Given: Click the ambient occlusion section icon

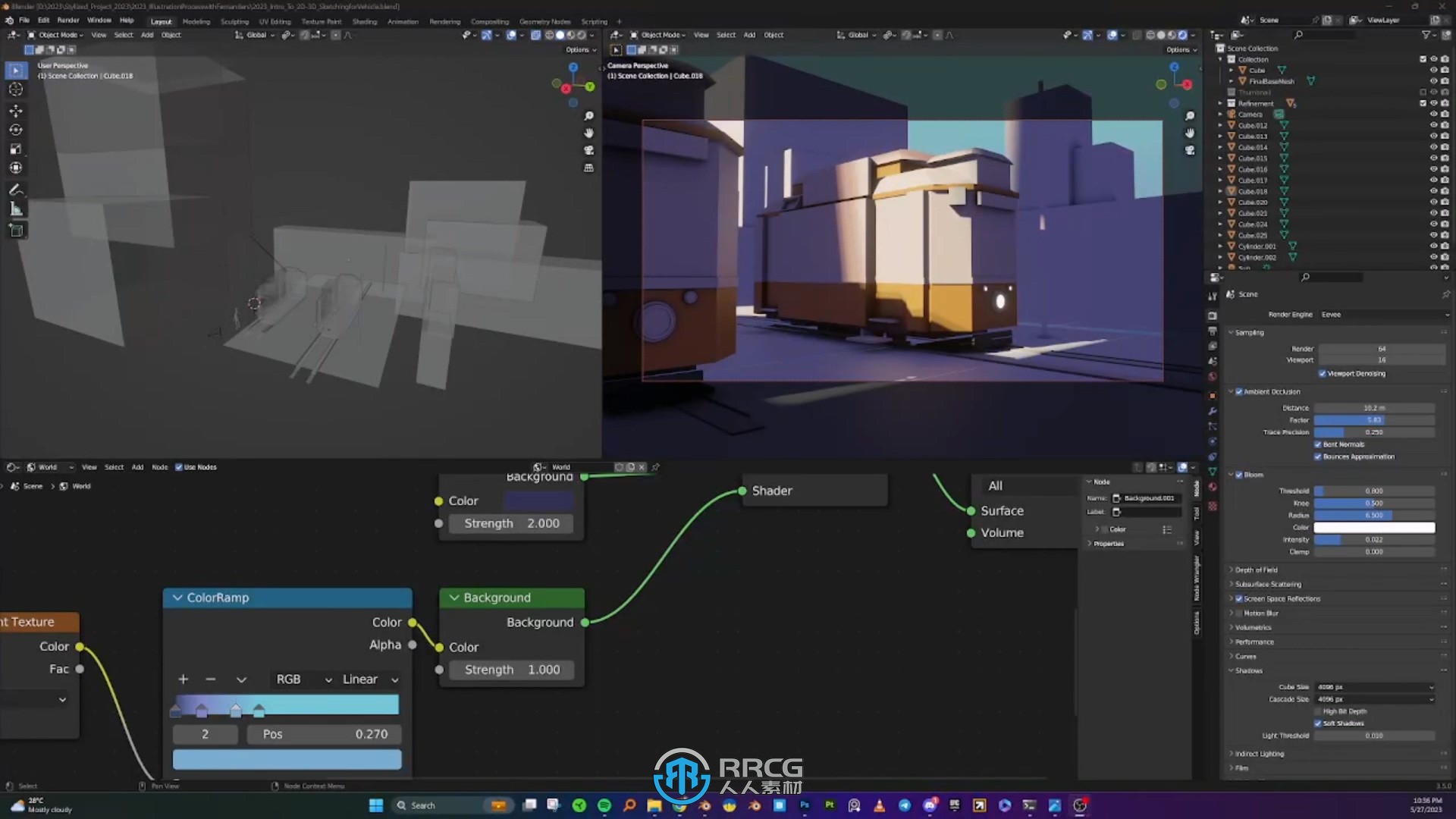Looking at the screenshot, I should pos(1240,391).
